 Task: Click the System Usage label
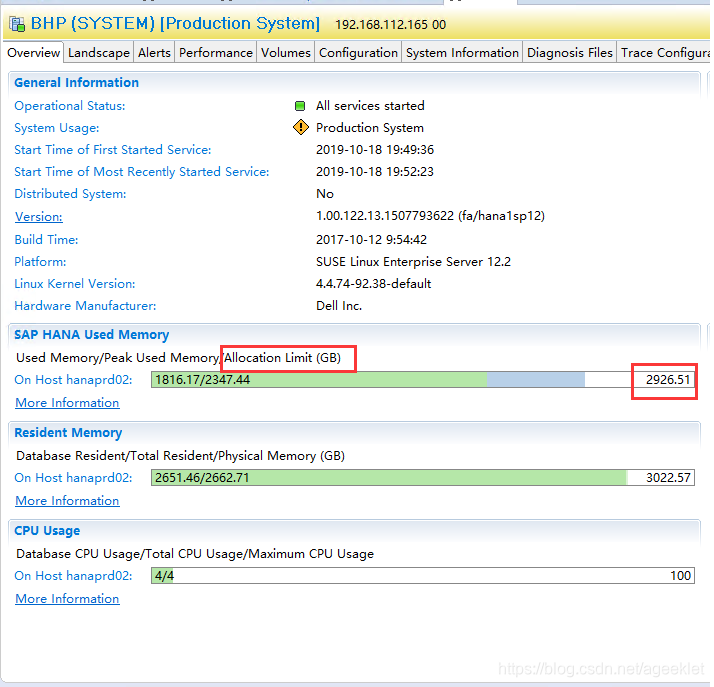click(56, 128)
